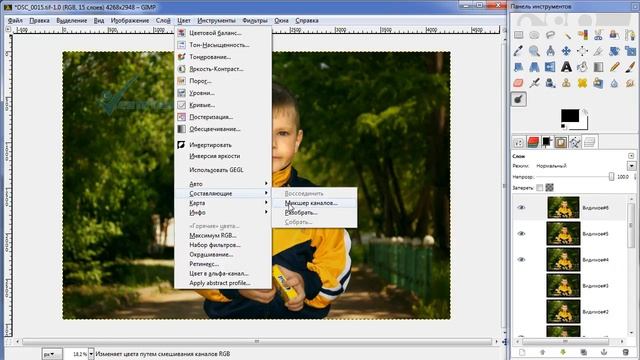Click the duplicate layer icon
Viewport: 640px width, 360px height.
[x=584, y=352]
